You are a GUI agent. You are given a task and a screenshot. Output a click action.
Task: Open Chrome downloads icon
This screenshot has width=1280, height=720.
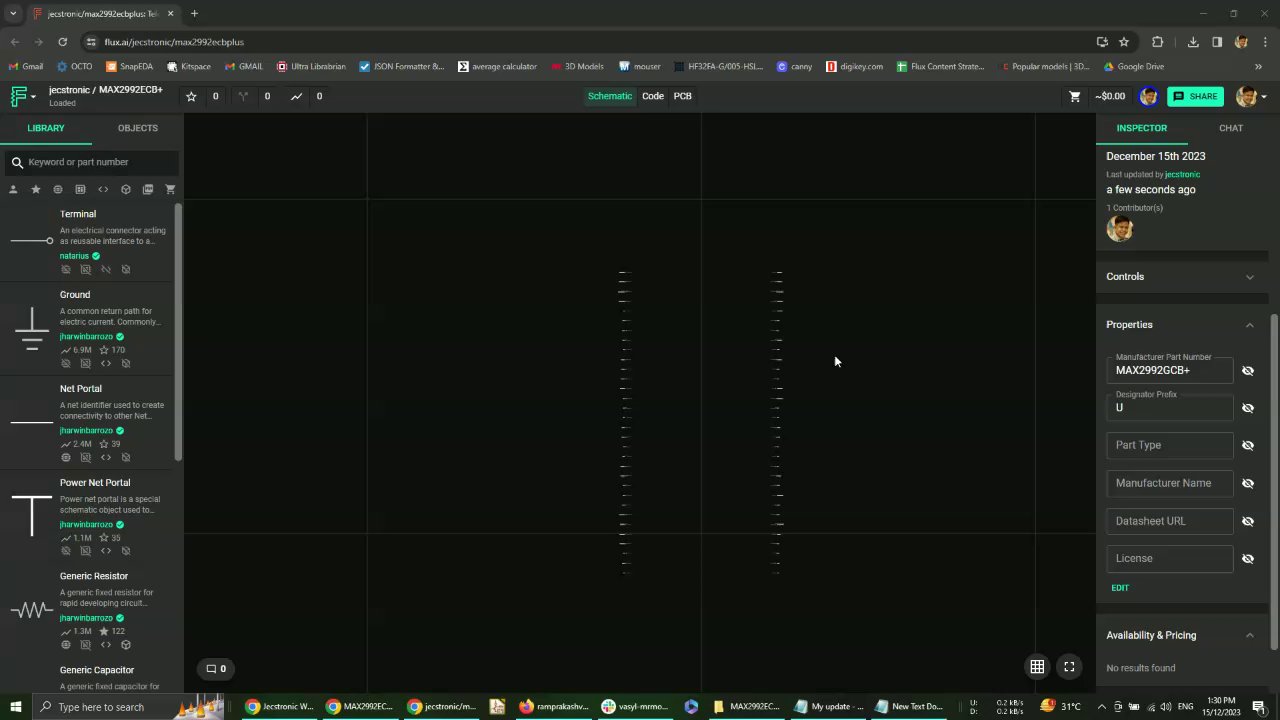1193,42
